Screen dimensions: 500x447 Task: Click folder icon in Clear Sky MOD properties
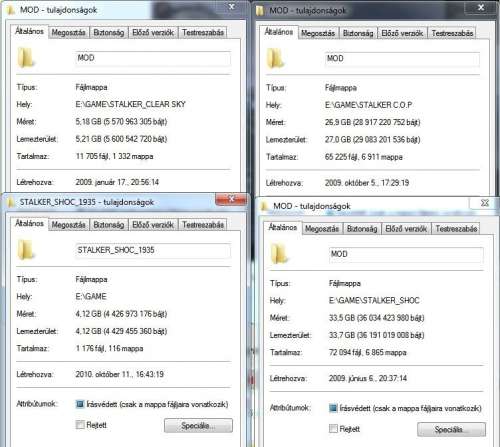coord(26,58)
